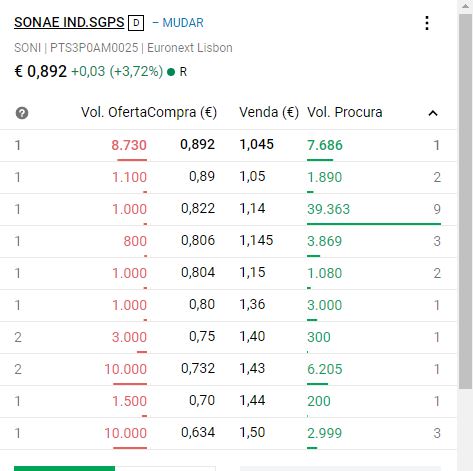Open the three-dot options menu

(427, 23)
